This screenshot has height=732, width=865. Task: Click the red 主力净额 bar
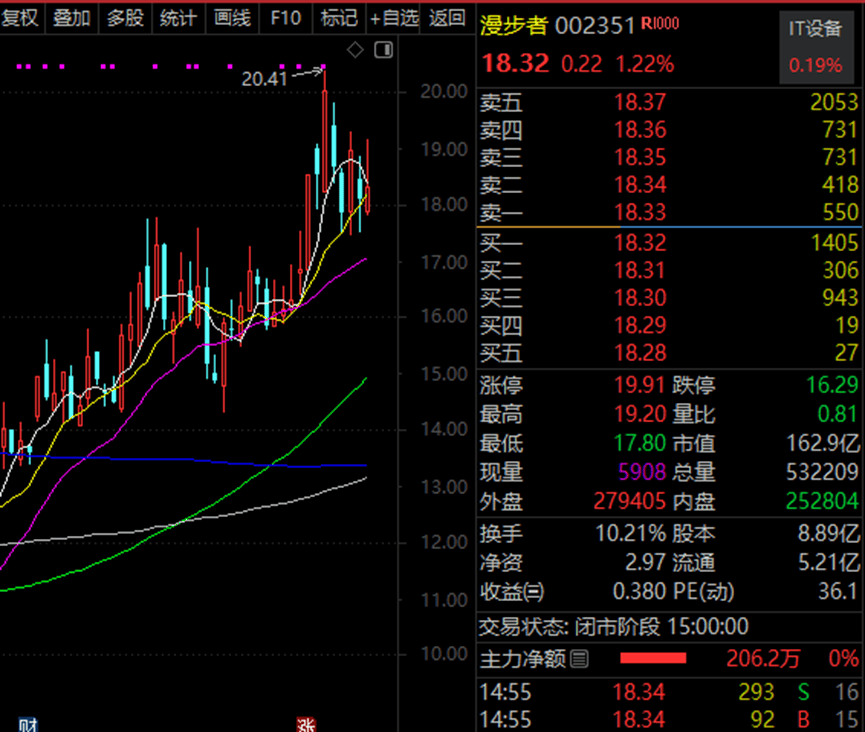tap(653, 658)
